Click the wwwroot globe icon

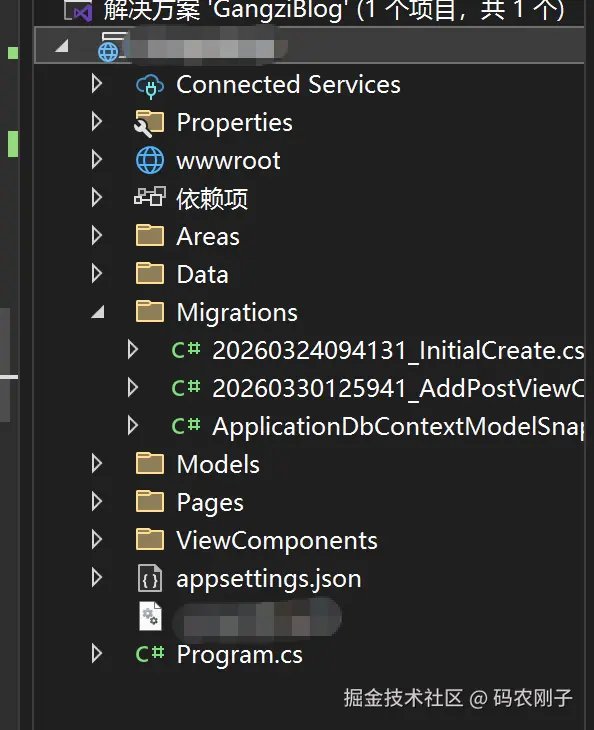pos(149,161)
